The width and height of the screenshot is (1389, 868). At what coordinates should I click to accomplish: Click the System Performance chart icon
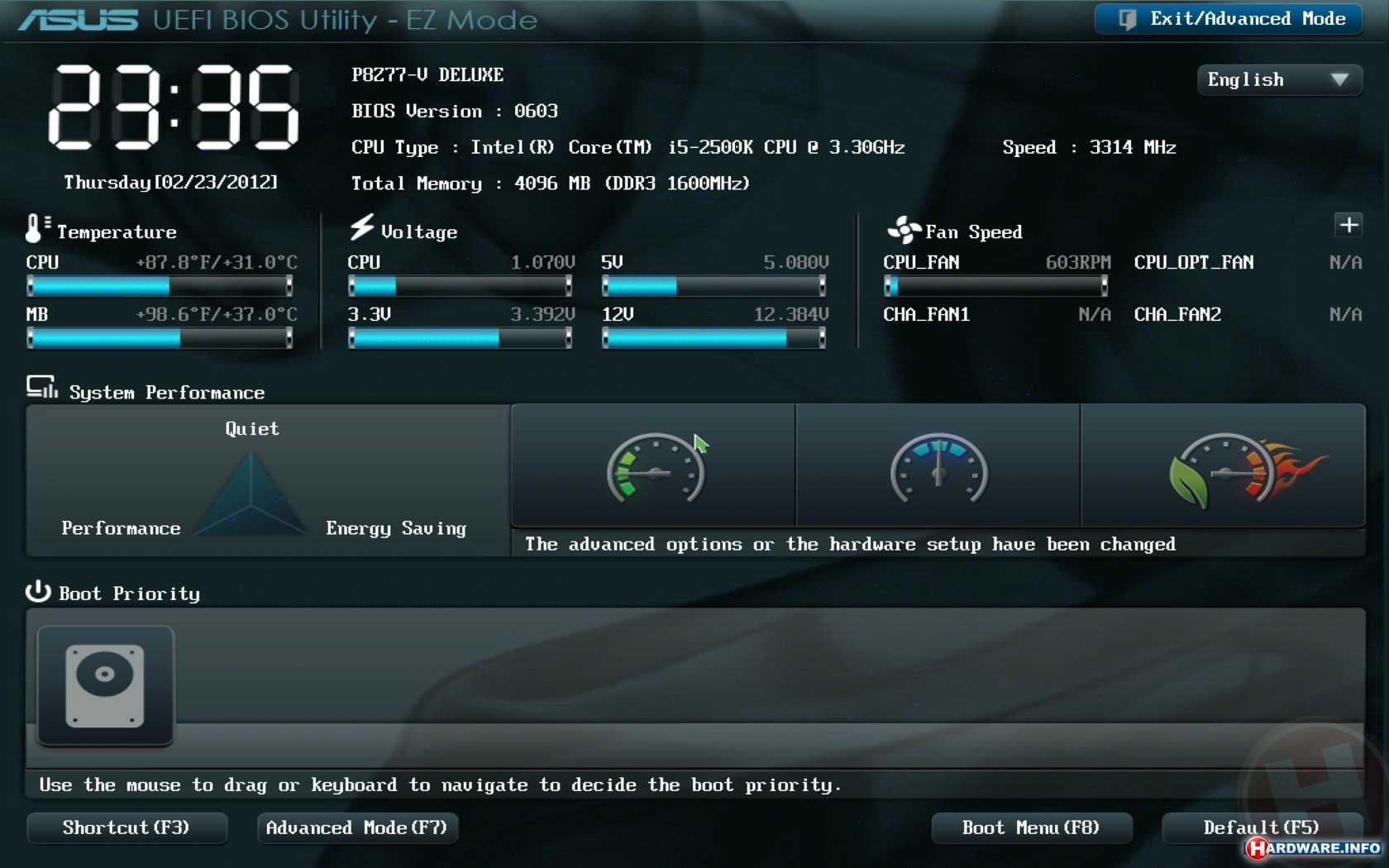(42, 387)
